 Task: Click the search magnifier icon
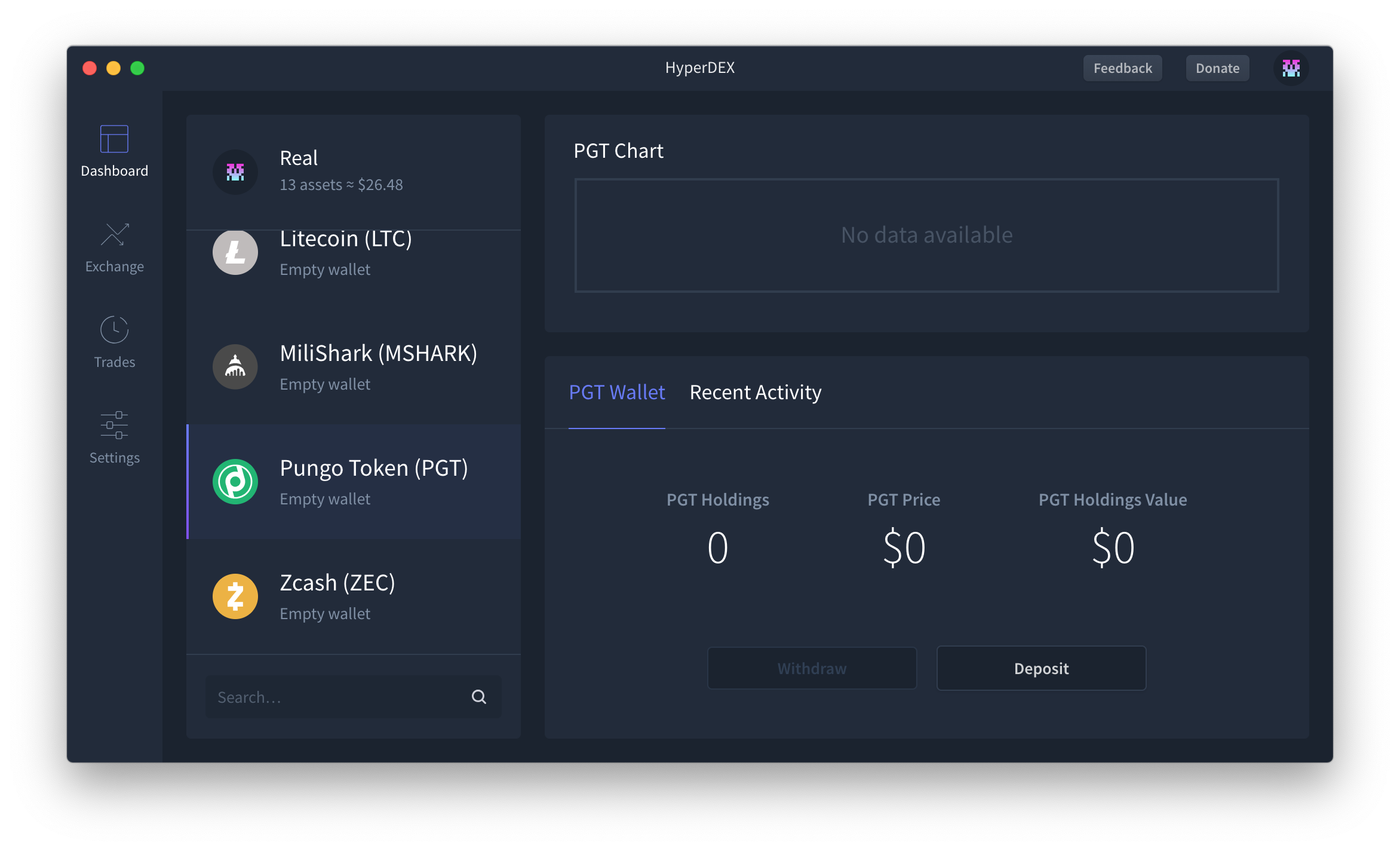point(479,696)
